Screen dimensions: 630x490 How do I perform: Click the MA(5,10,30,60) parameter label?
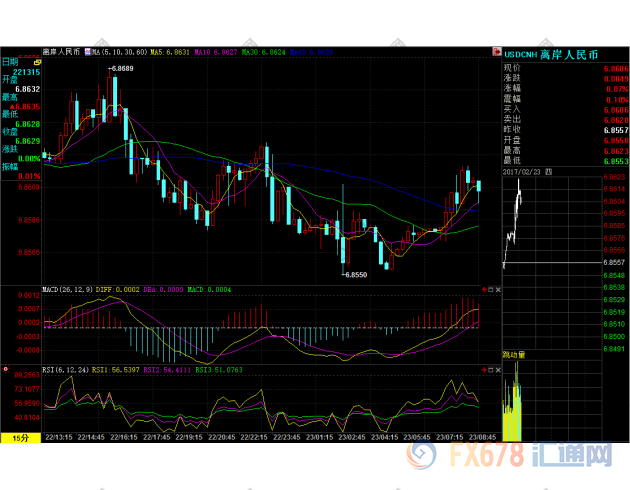point(120,50)
